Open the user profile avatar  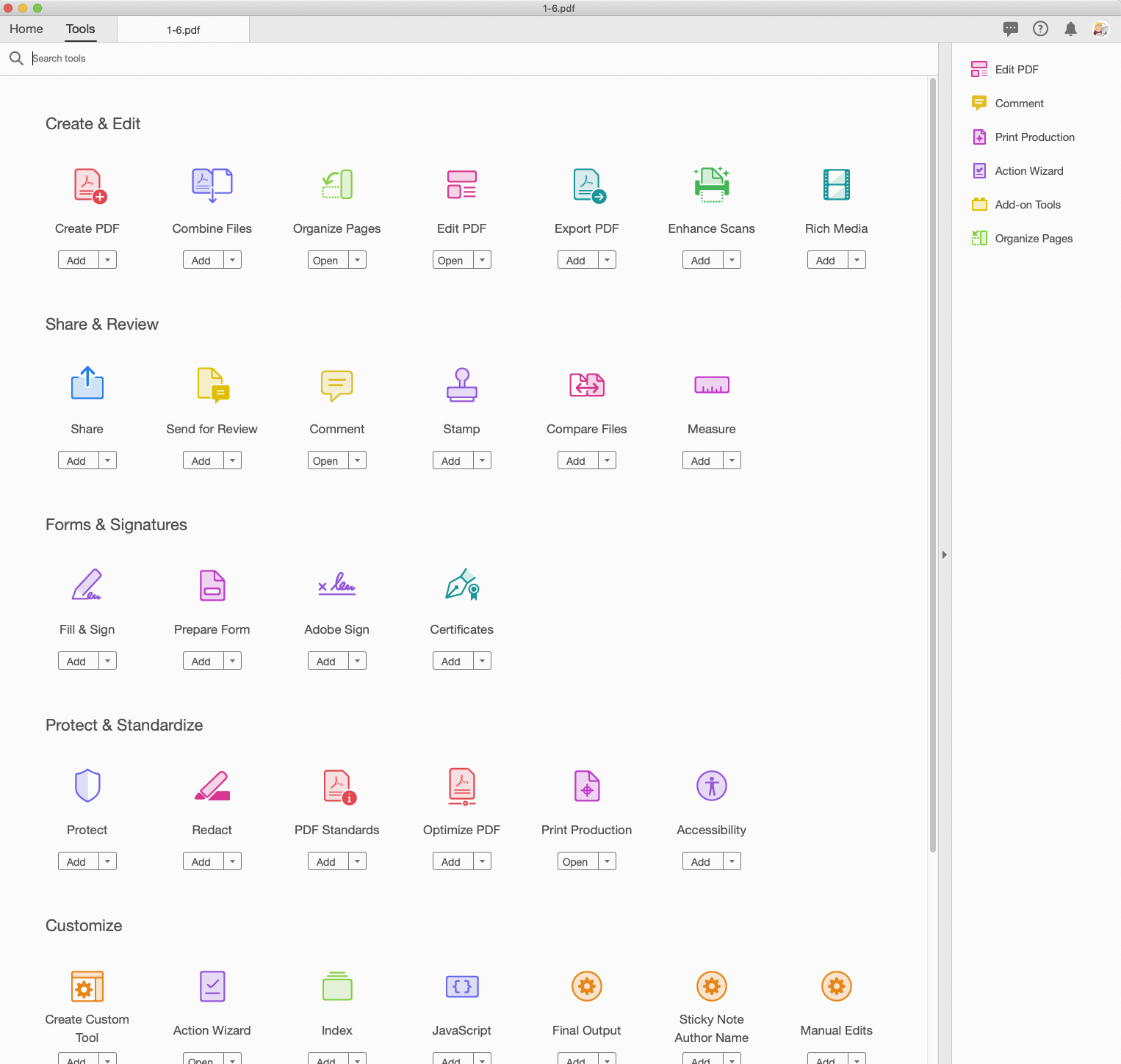(x=1100, y=29)
